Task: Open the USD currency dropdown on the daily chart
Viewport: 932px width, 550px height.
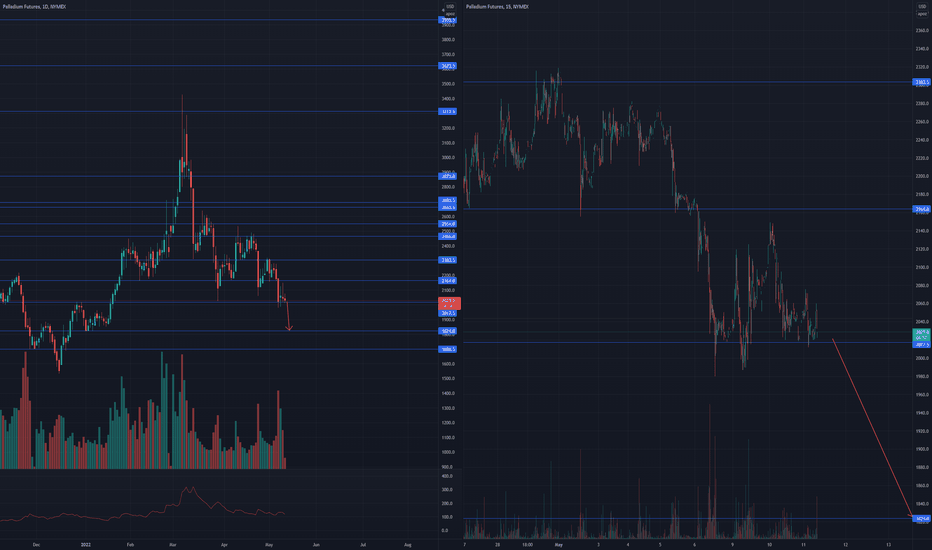Action: pyautogui.click(x=450, y=7)
